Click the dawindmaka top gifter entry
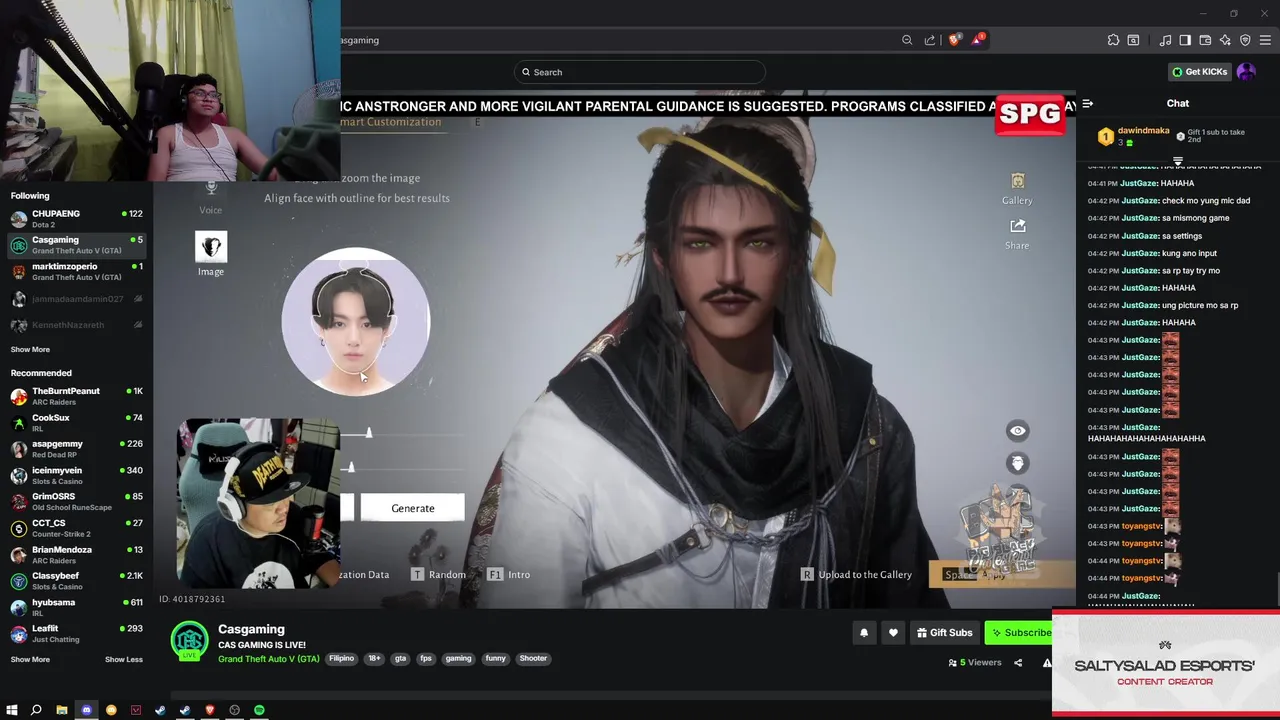 point(1133,136)
